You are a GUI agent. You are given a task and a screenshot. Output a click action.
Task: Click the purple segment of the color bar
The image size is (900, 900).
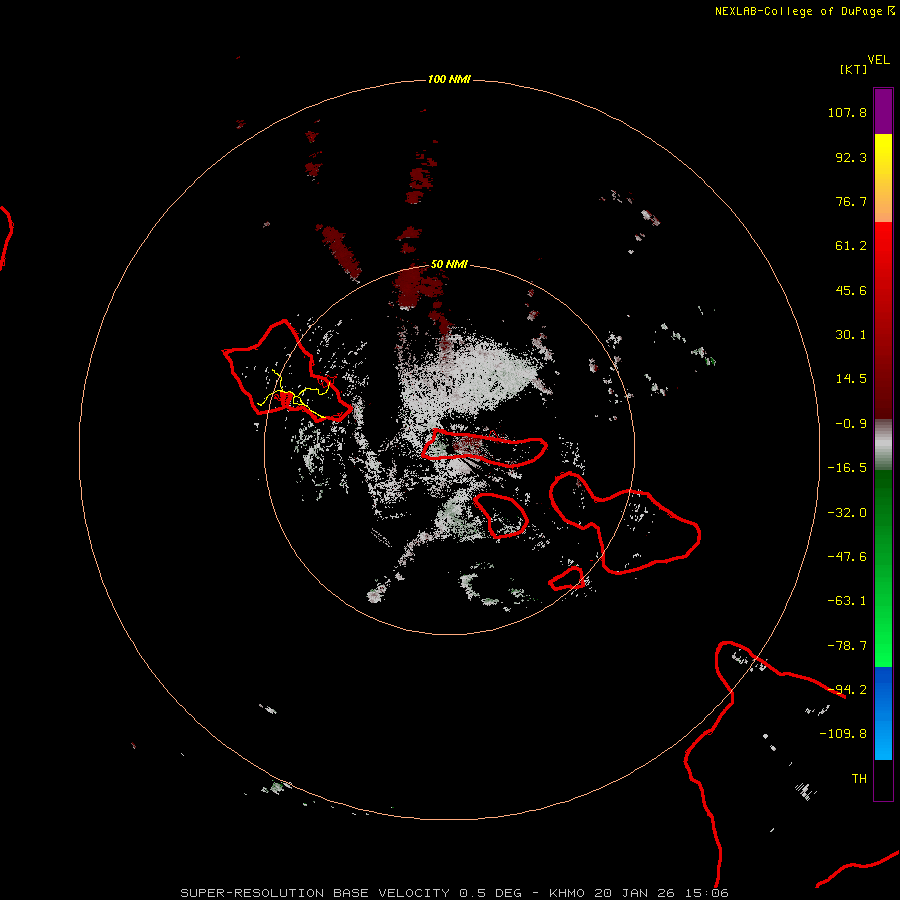click(883, 111)
